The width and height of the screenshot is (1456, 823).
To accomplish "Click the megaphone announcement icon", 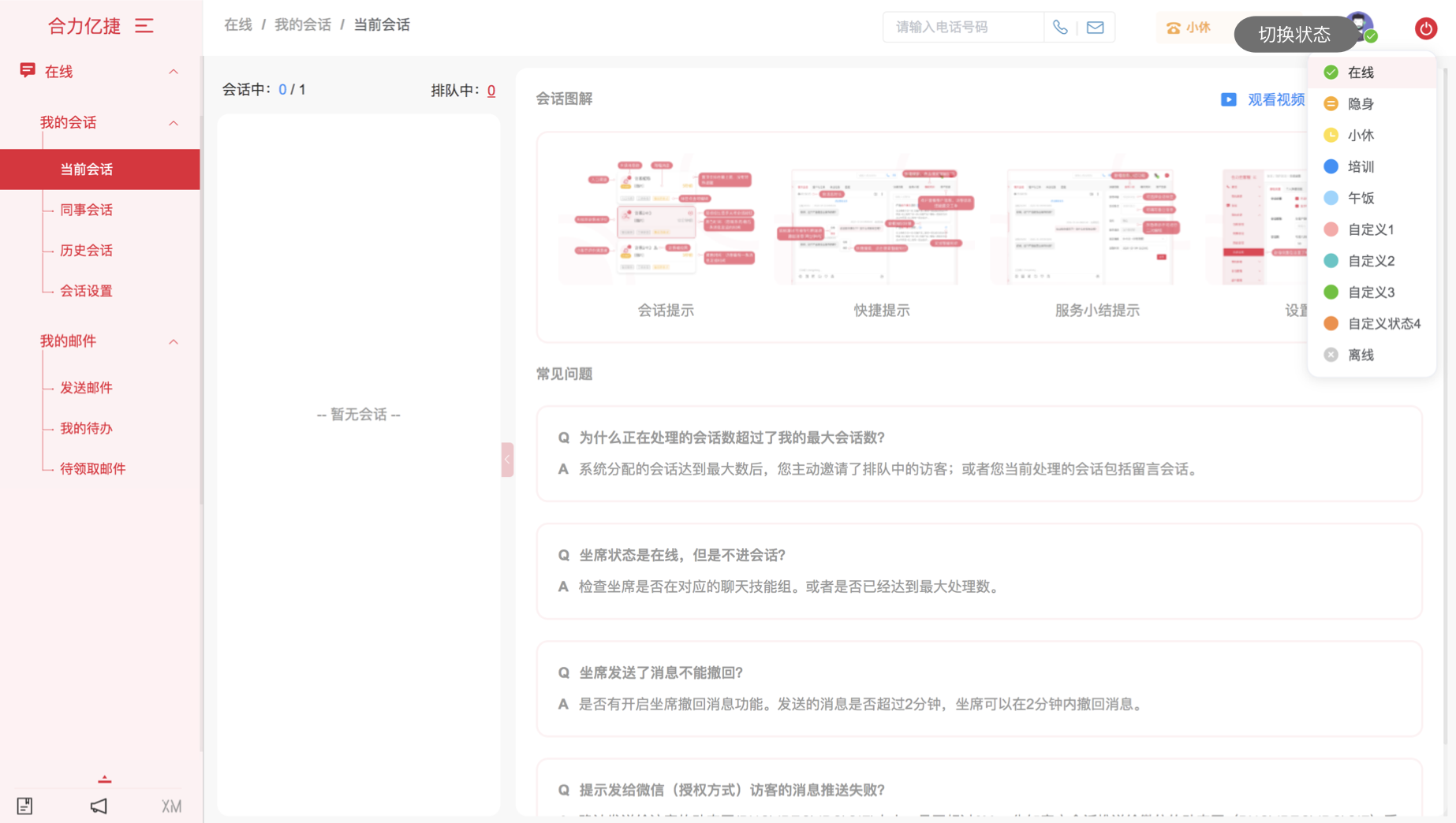I will (99, 806).
